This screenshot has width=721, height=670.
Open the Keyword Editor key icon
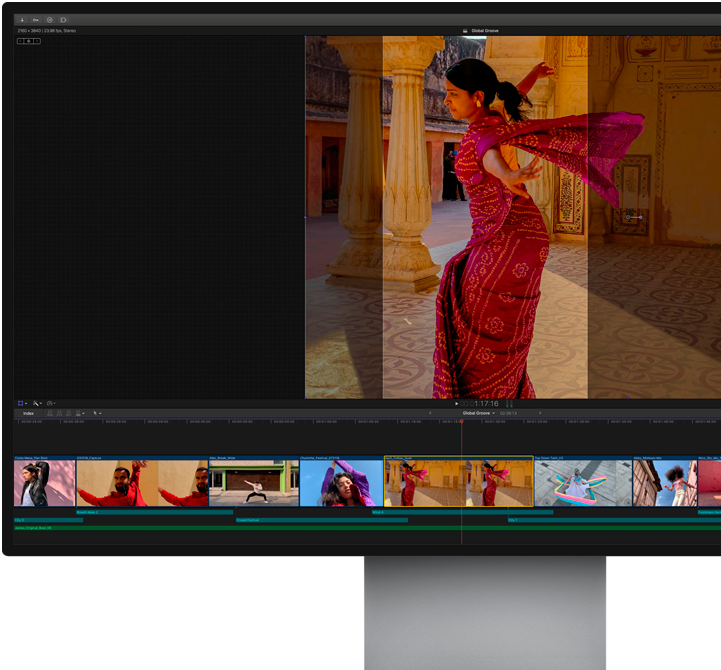click(x=36, y=20)
